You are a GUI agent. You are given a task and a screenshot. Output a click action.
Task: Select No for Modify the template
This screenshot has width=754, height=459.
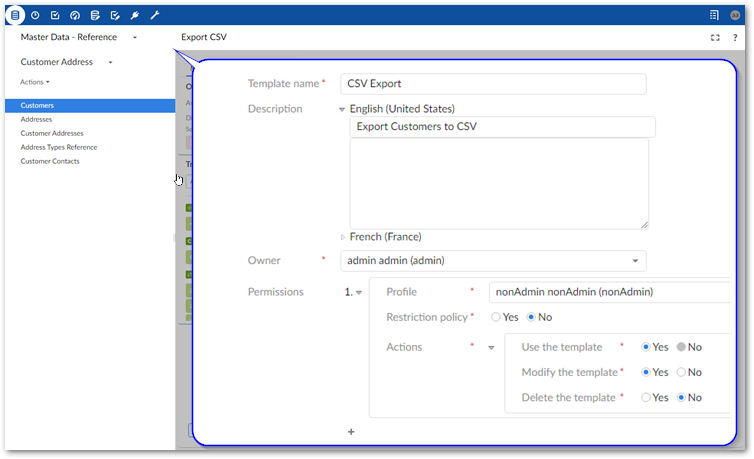coord(681,372)
